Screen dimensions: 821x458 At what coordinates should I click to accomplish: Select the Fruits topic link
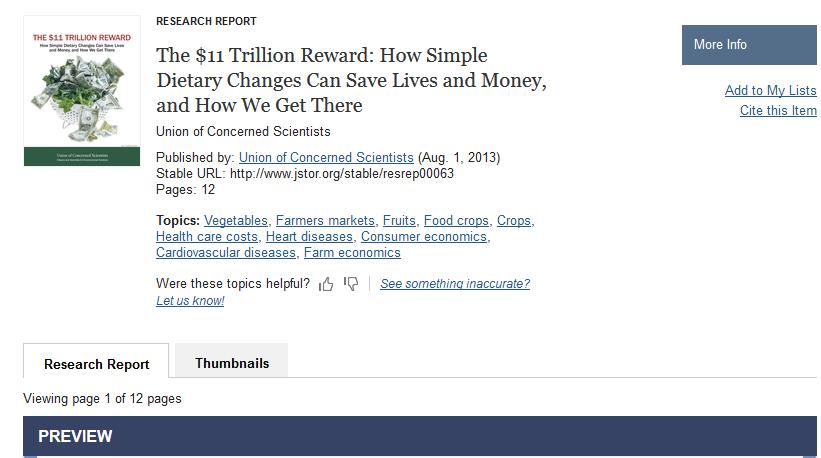(x=399, y=221)
